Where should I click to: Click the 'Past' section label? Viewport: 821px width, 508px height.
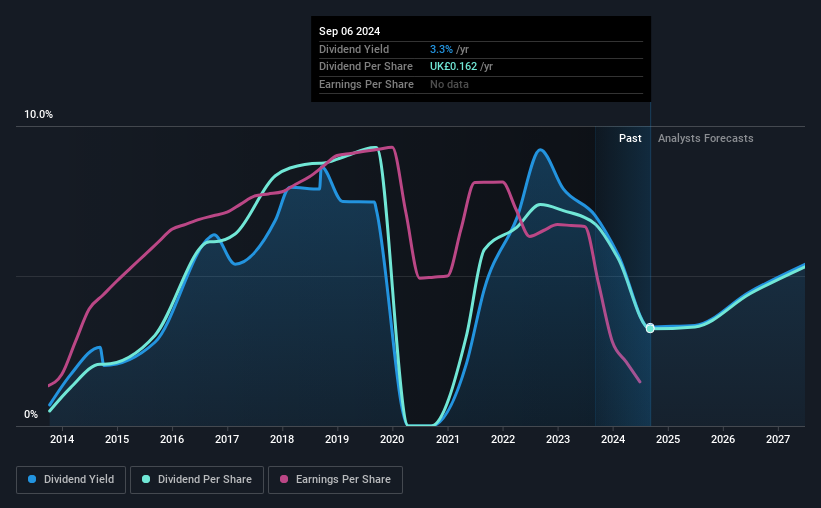(630, 138)
